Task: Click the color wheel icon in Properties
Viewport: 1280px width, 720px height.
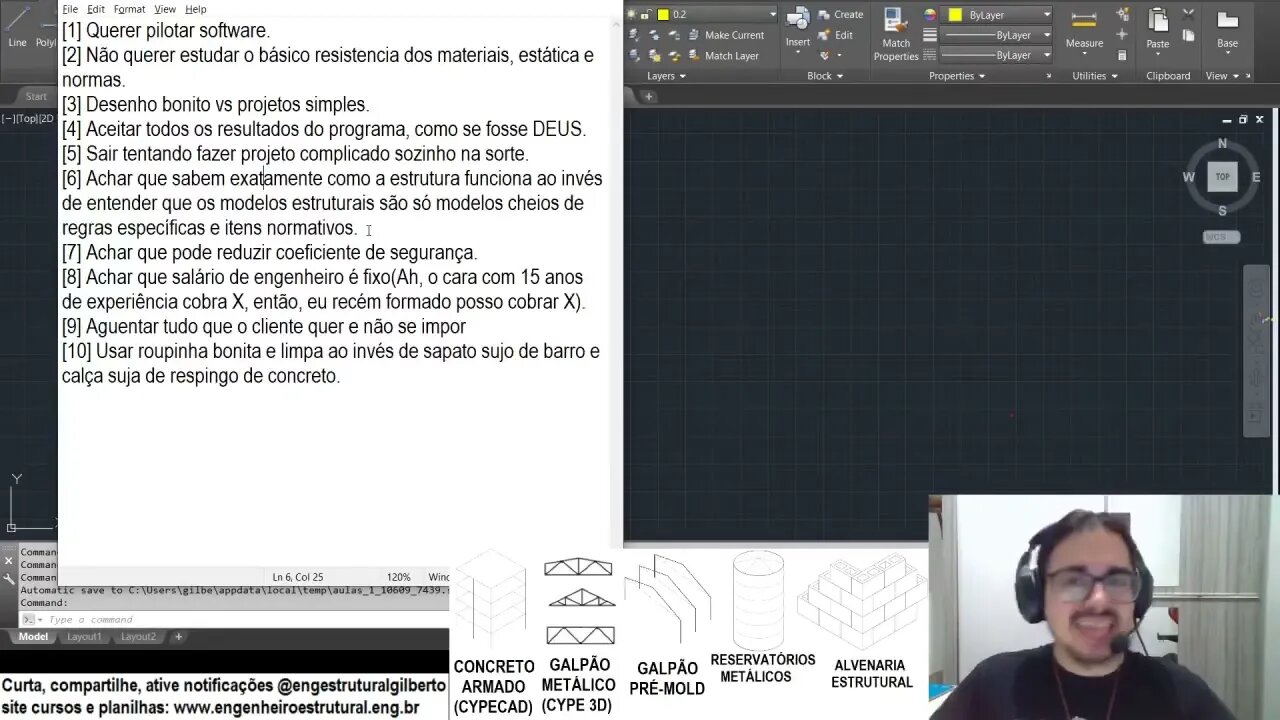Action: (930, 15)
